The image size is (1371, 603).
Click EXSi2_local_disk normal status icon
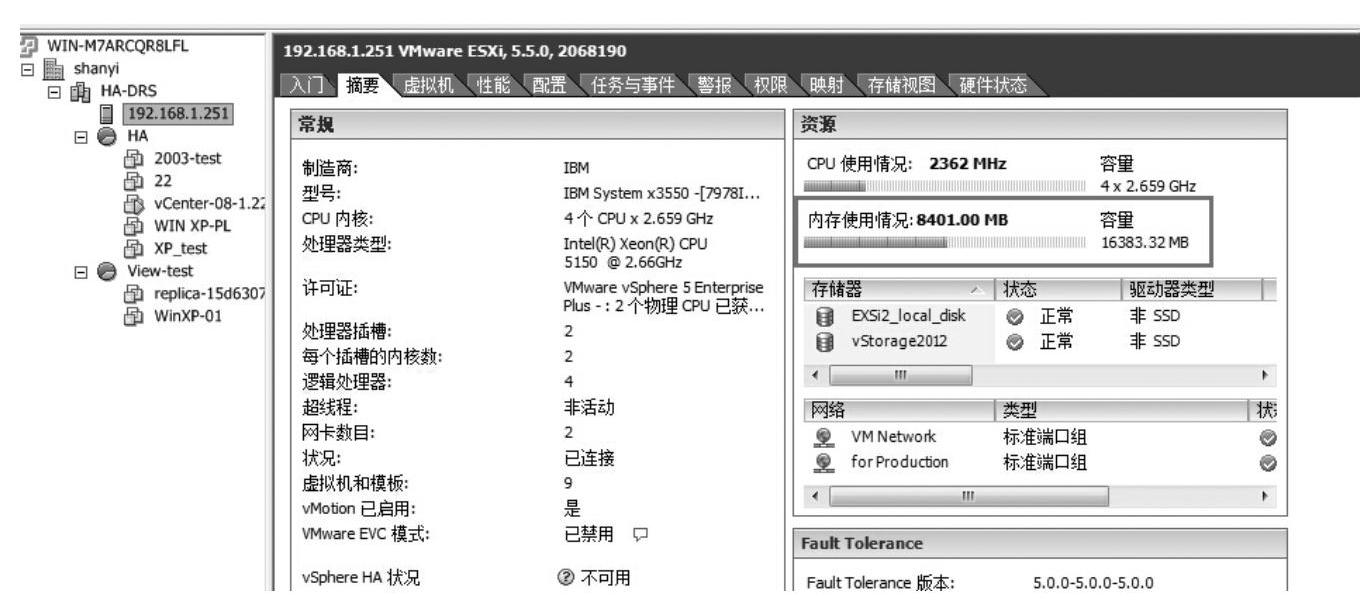[x=1014, y=316]
